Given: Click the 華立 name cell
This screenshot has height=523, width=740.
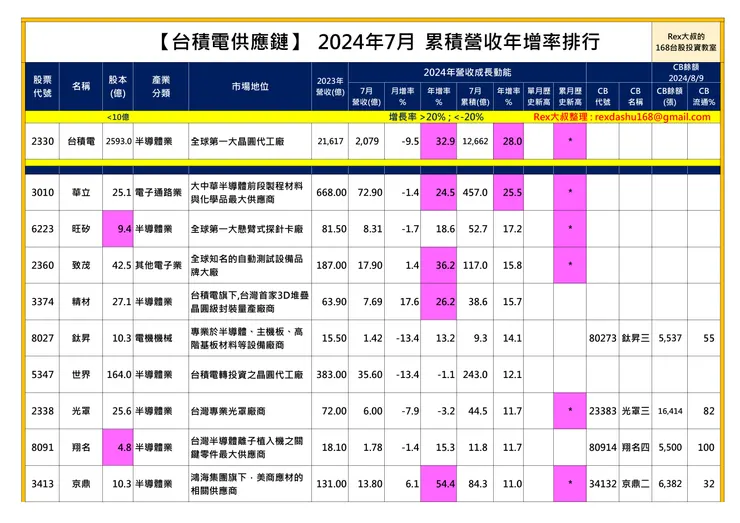Looking at the screenshot, I should (81, 193).
